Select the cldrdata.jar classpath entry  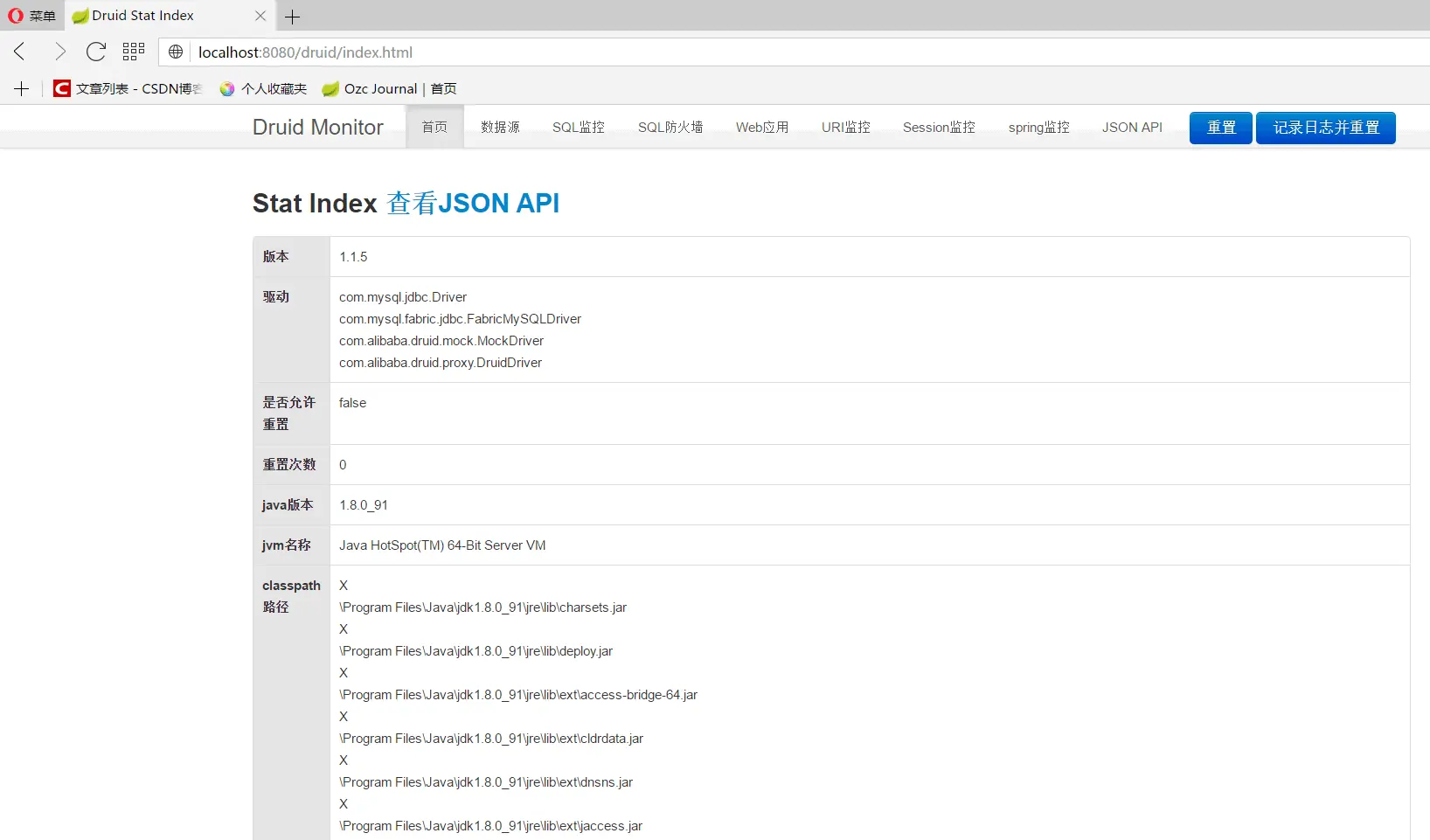491,739
